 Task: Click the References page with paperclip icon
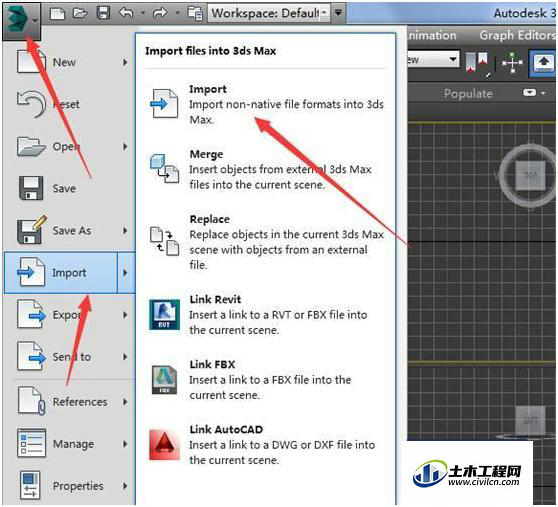pyautogui.click(x=32, y=401)
